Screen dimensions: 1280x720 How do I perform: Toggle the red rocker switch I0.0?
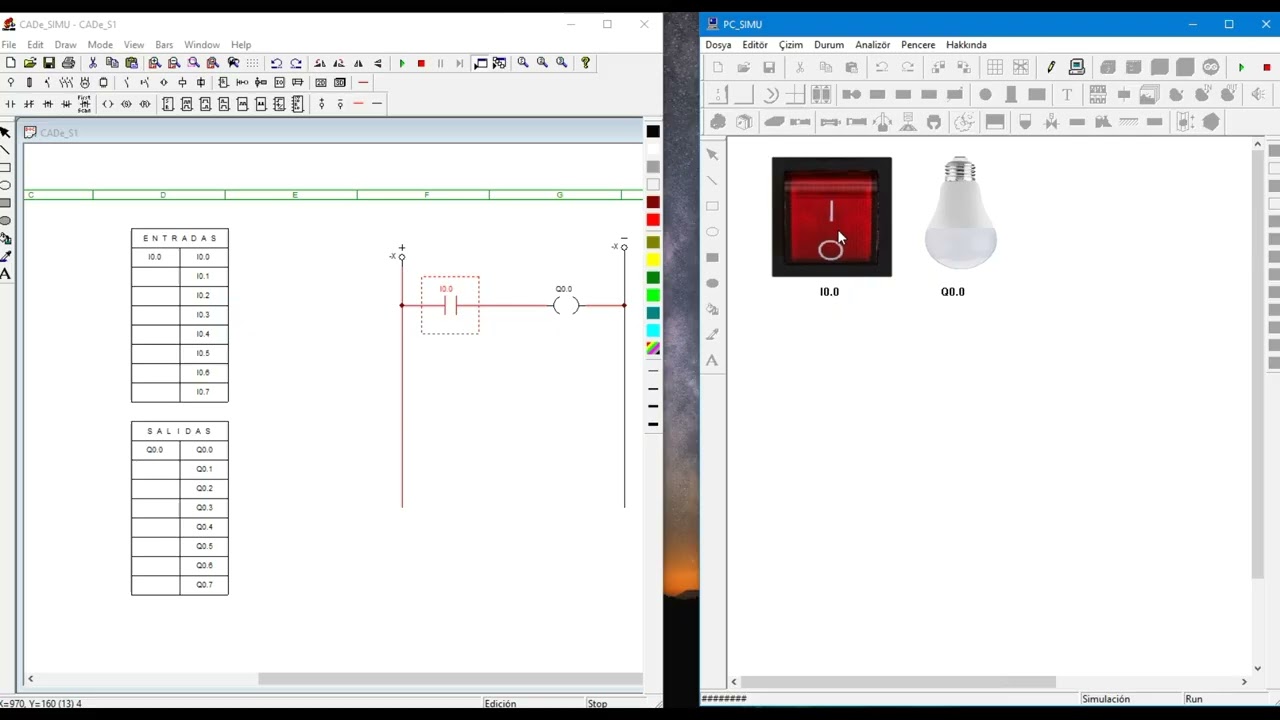click(x=831, y=217)
